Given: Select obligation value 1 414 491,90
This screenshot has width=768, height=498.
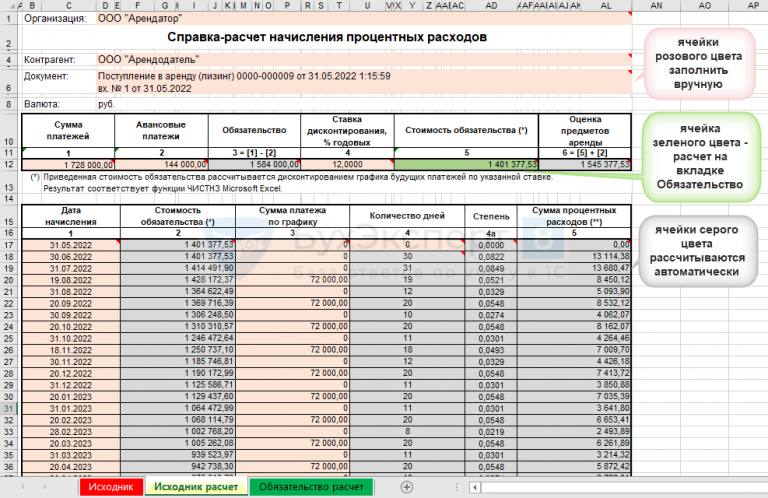Looking at the screenshot, I should (x=178, y=268).
